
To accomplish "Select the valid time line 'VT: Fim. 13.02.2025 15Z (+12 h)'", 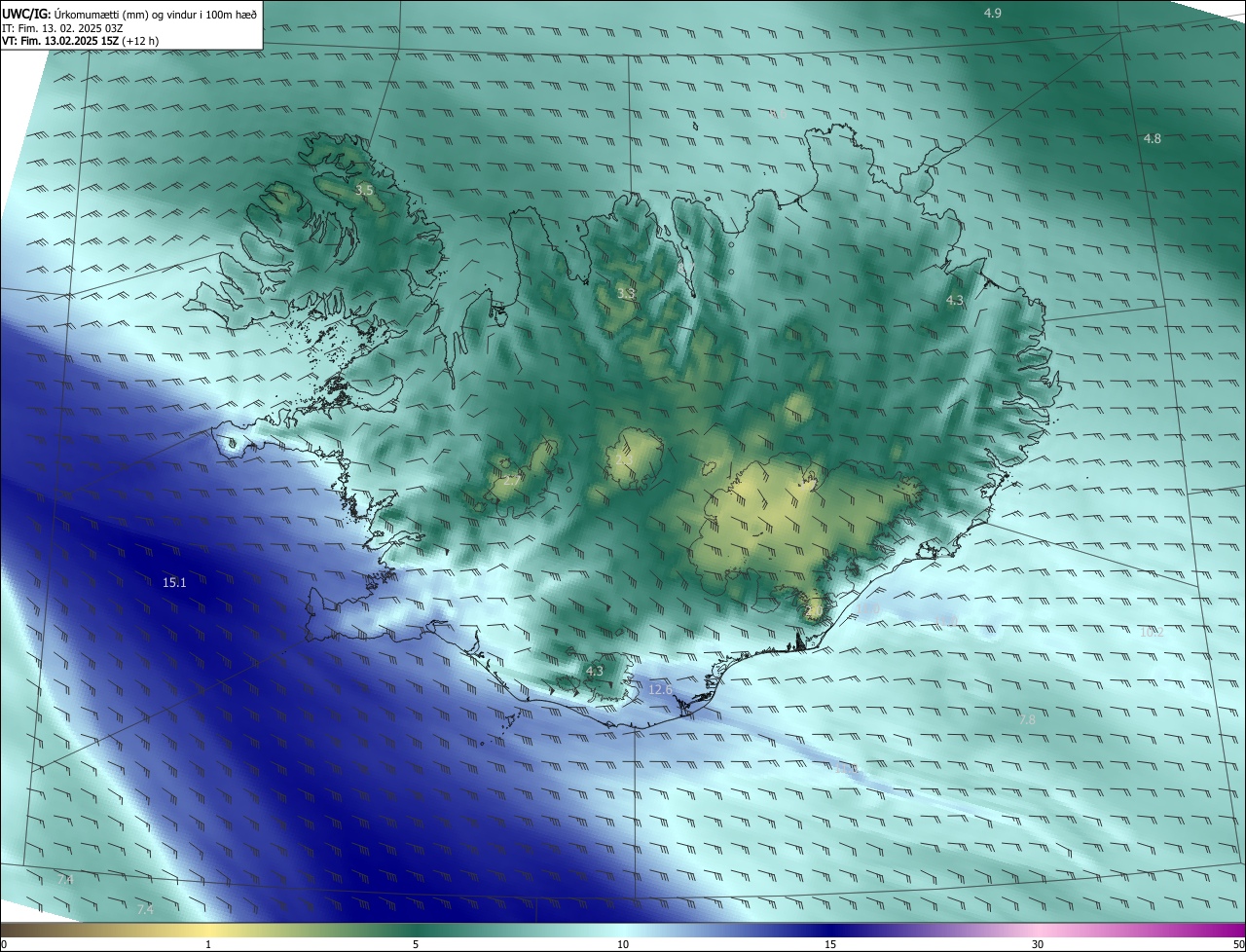I will [81, 42].
